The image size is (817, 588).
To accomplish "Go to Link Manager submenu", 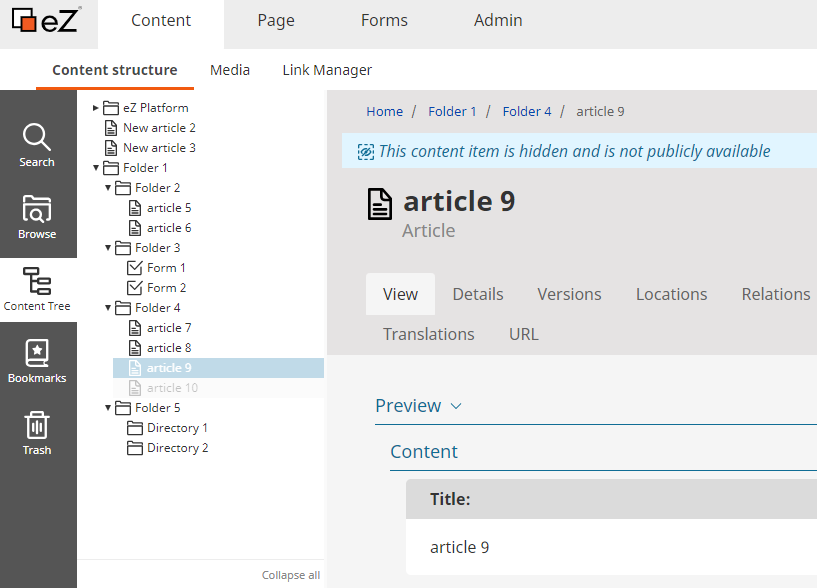I will tap(327, 70).
